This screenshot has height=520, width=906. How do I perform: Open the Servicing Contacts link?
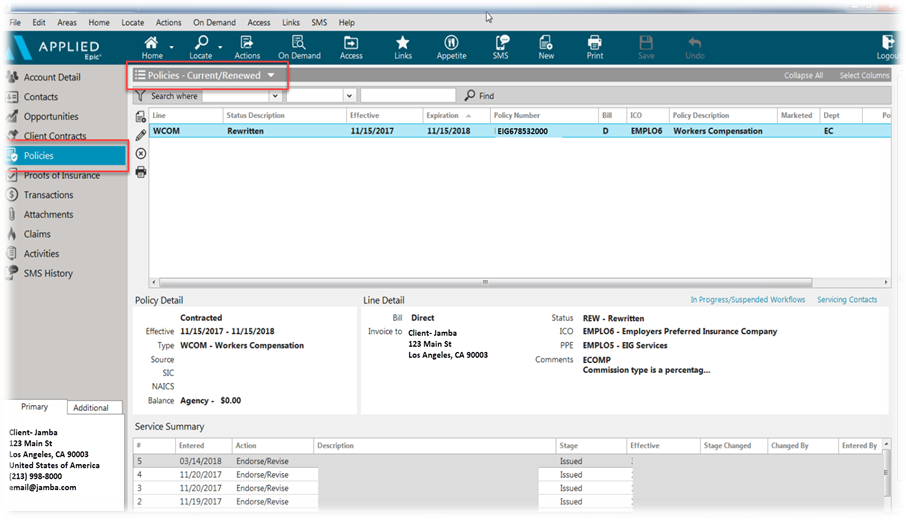click(846, 300)
